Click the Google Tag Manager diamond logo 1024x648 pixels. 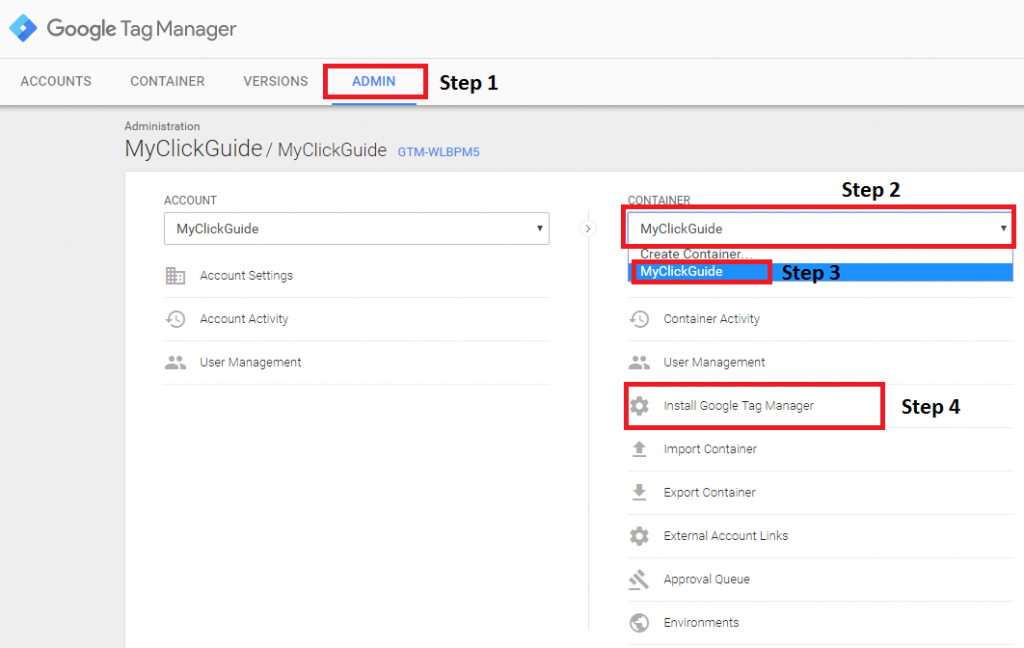[24, 28]
